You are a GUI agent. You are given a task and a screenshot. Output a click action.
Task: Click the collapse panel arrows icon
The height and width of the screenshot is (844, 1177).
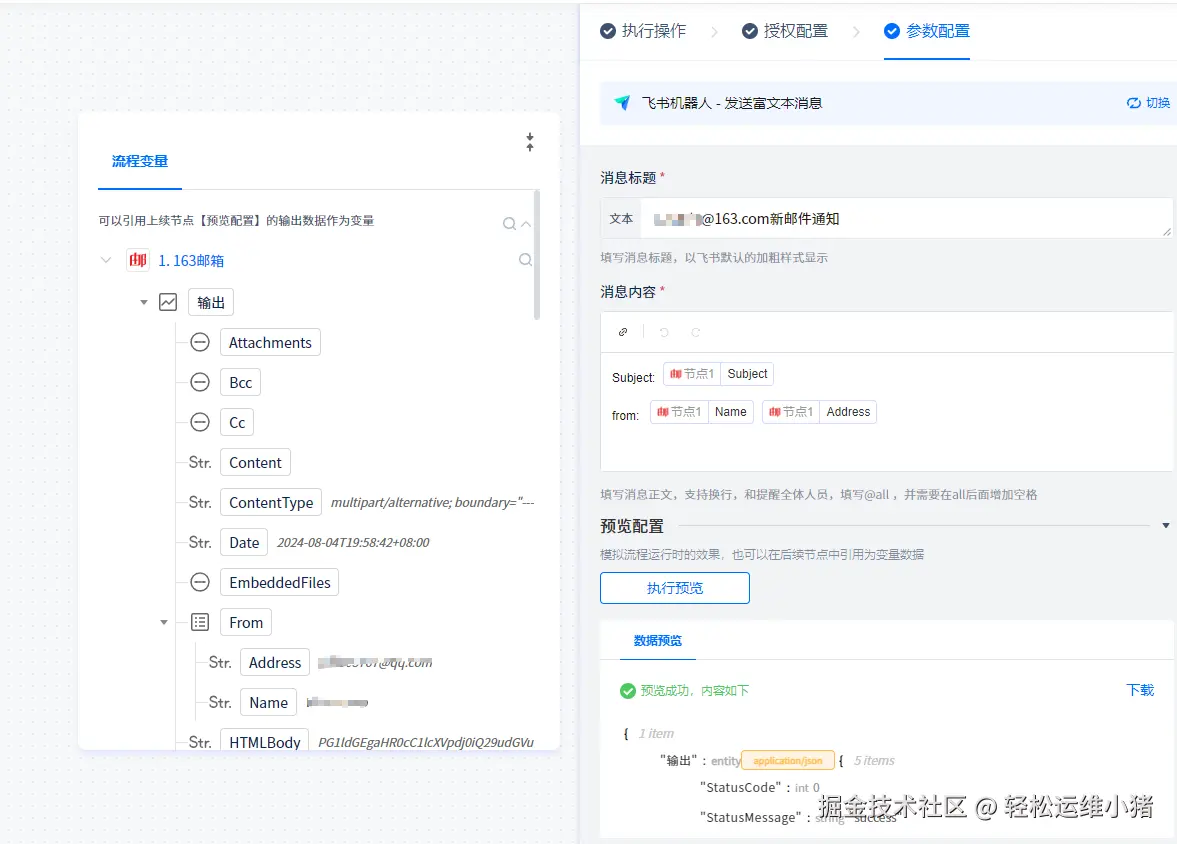coord(530,142)
